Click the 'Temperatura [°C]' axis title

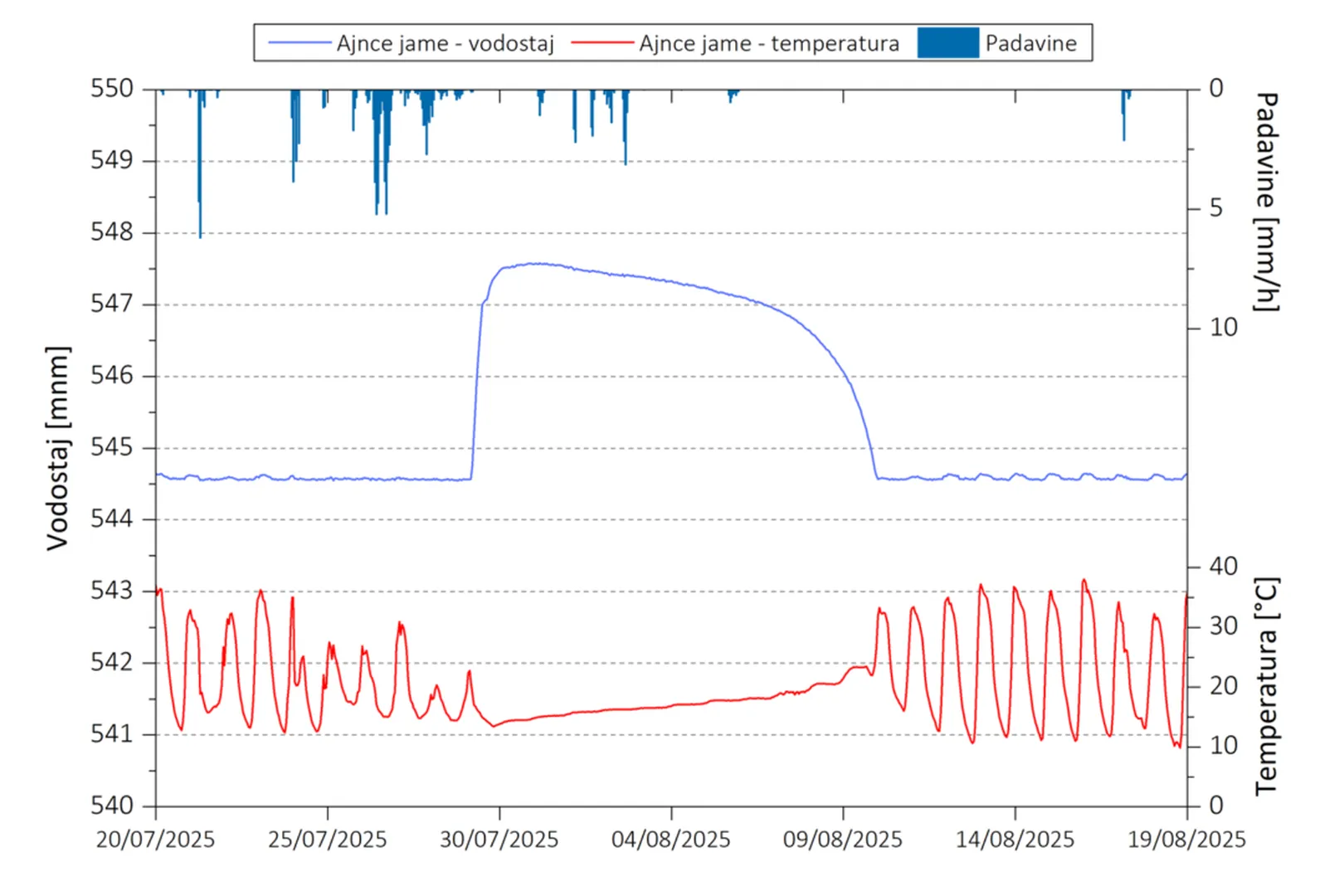click(x=1266, y=687)
